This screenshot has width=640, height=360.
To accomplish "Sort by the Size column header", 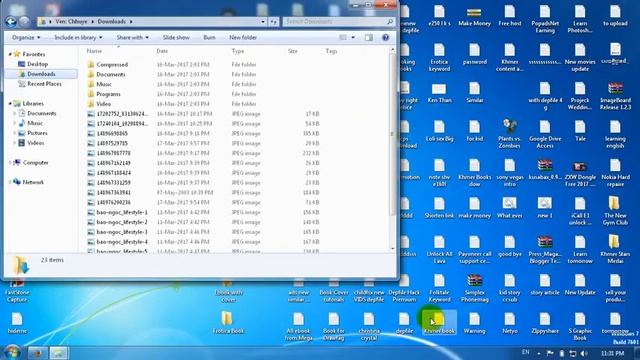I will [x=293, y=51].
